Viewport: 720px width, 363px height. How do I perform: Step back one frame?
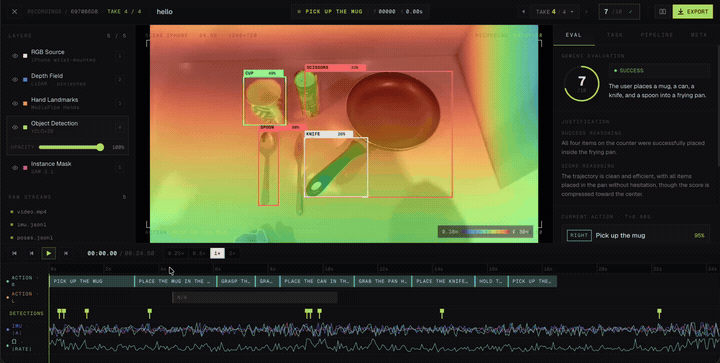pyautogui.click(x=32, y=253)
